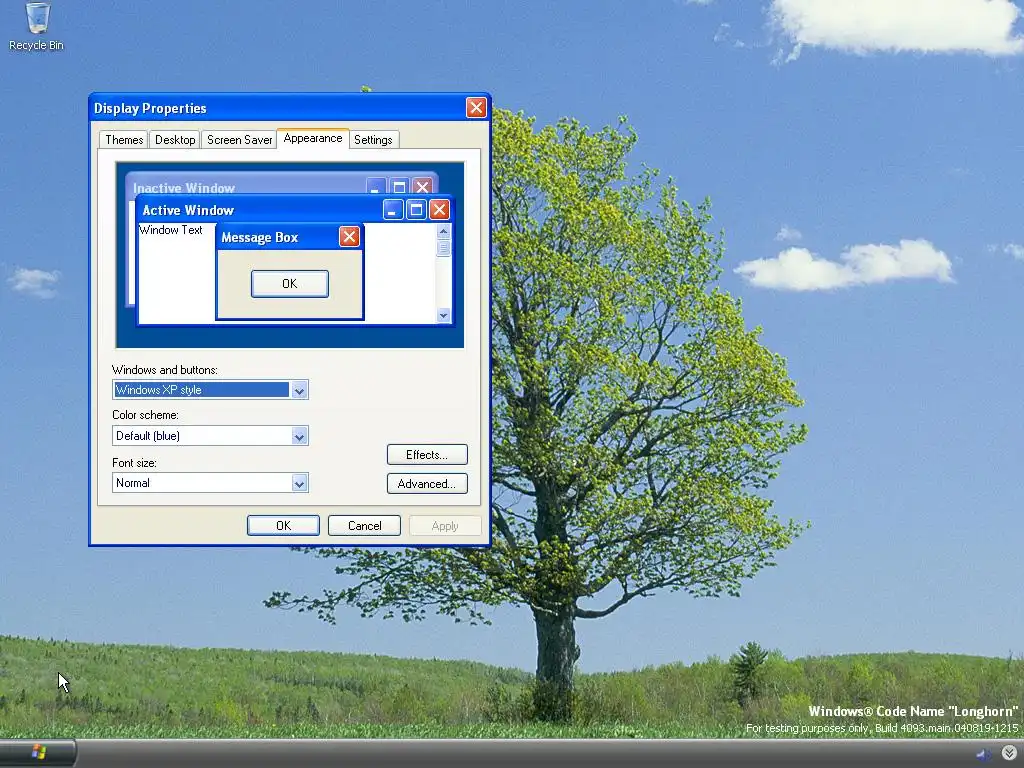Viewport: 1024px width, 768px height.
Task: Open the Screen Saver tab
Action: 239,140
